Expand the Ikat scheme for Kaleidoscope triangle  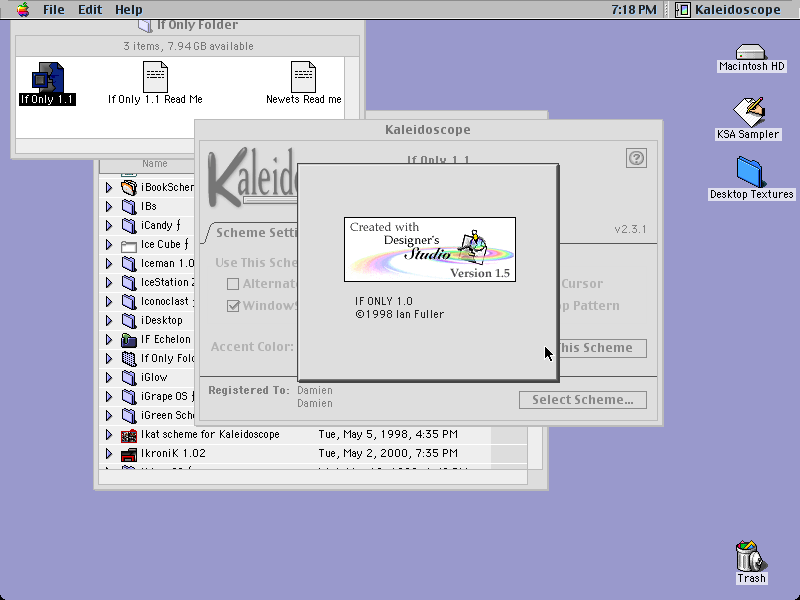[109, 435]
